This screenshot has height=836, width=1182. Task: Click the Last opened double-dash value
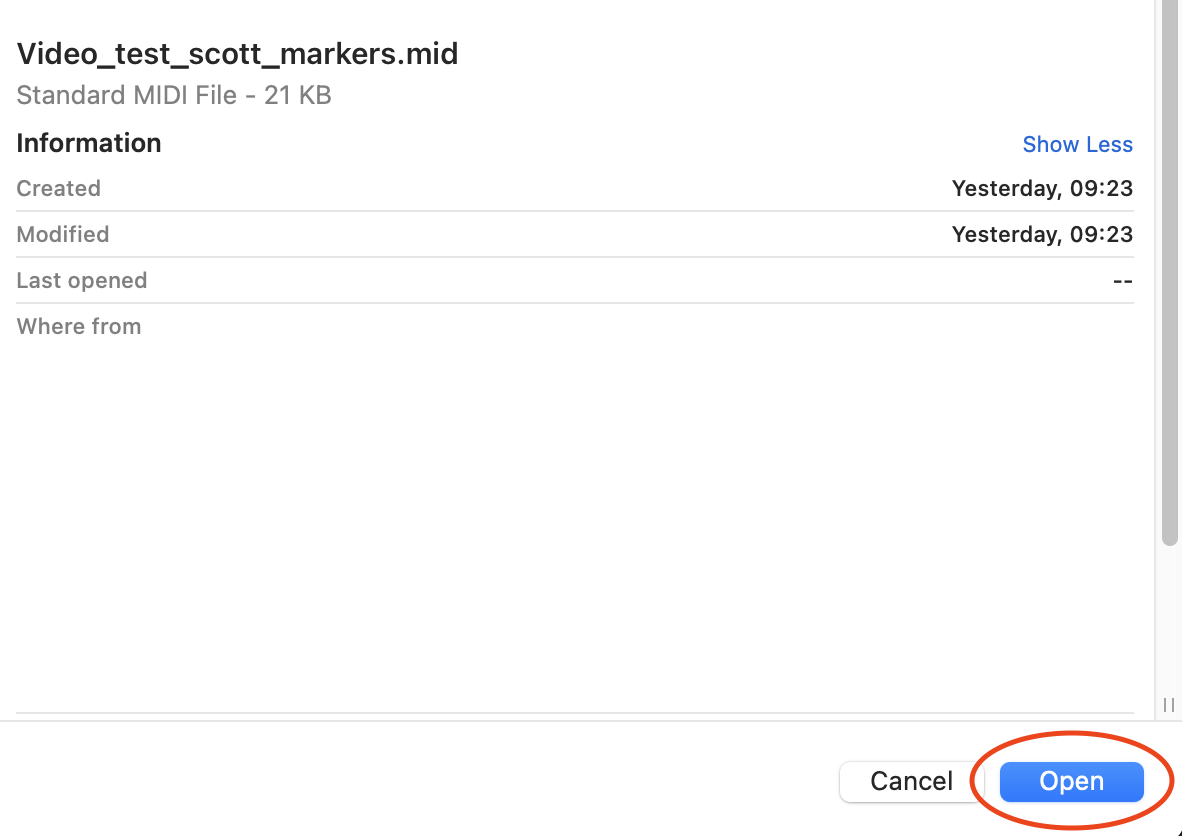[x=1123, y=281]
